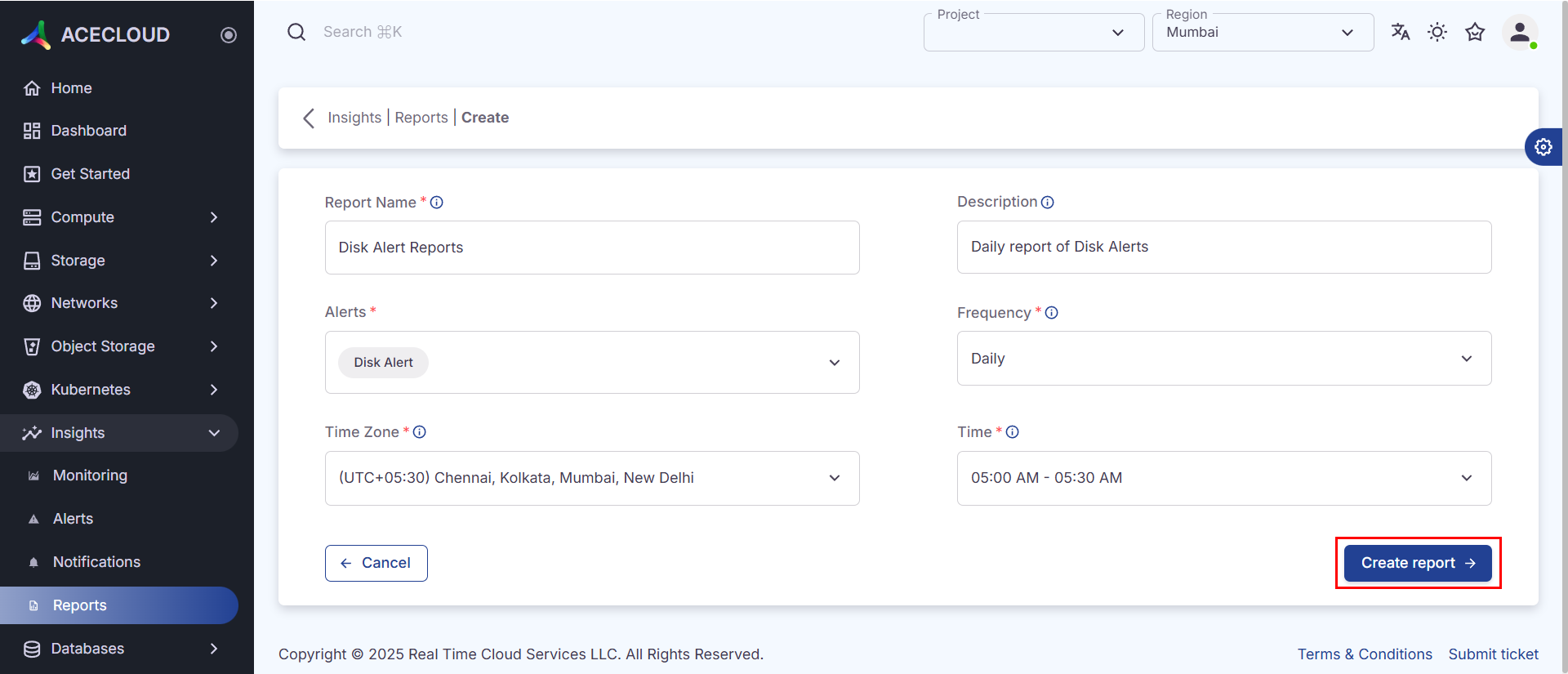Click the Cancel button
1568x674 pixels.
pos(376,563)
